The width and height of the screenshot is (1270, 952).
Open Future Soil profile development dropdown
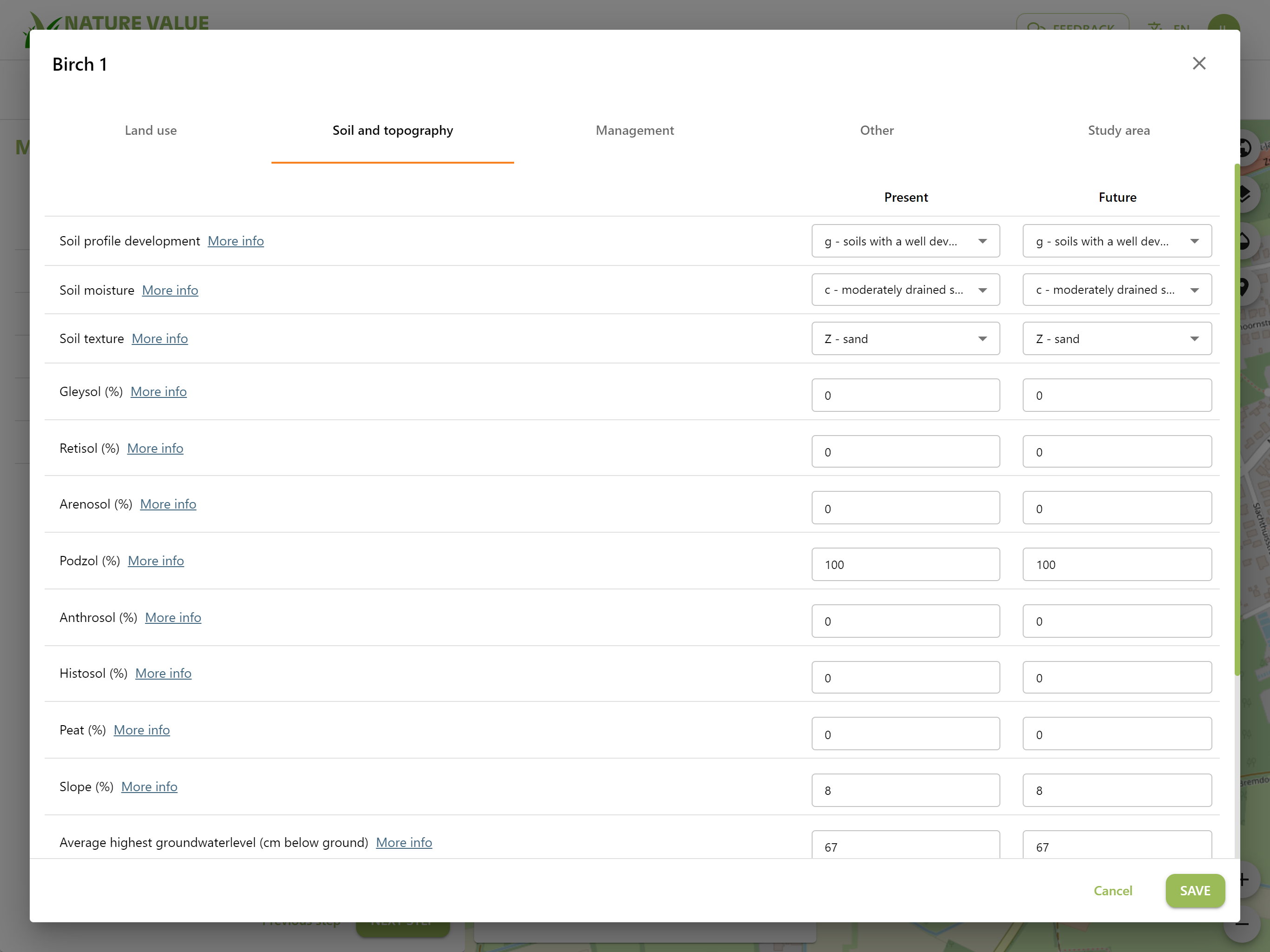click(1117, 241)
